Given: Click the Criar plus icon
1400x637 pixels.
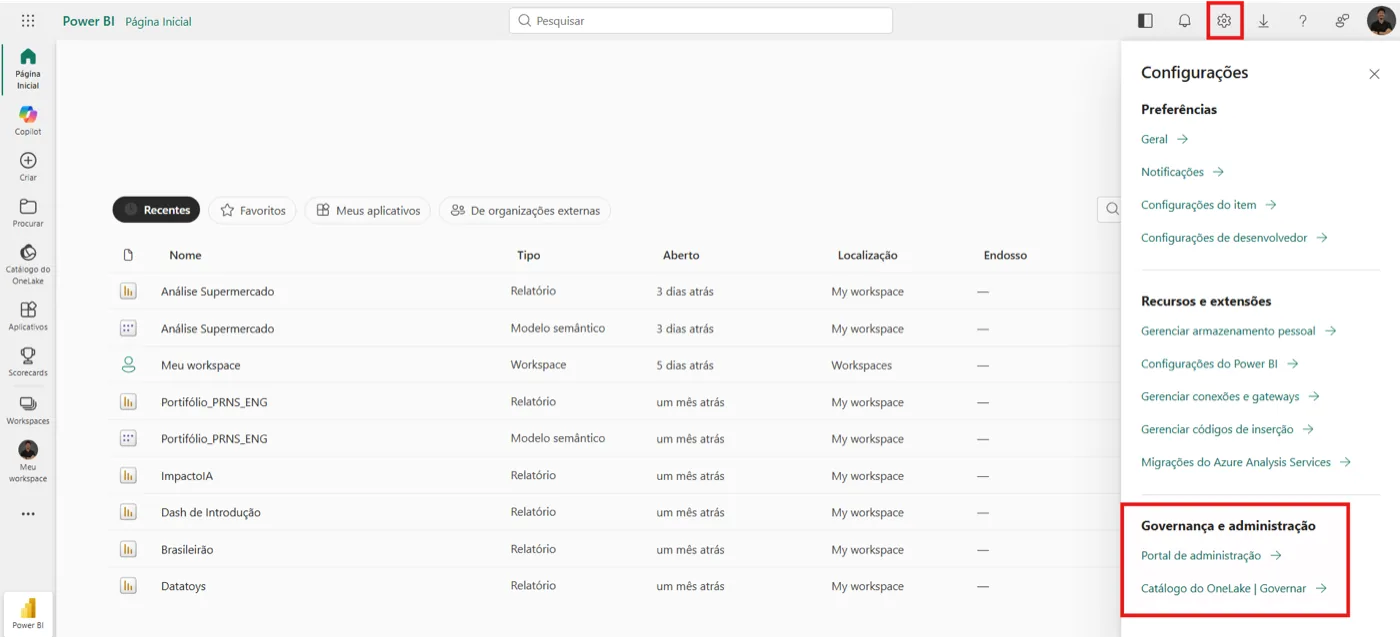Looking at the screenshot, I should 28,160.
